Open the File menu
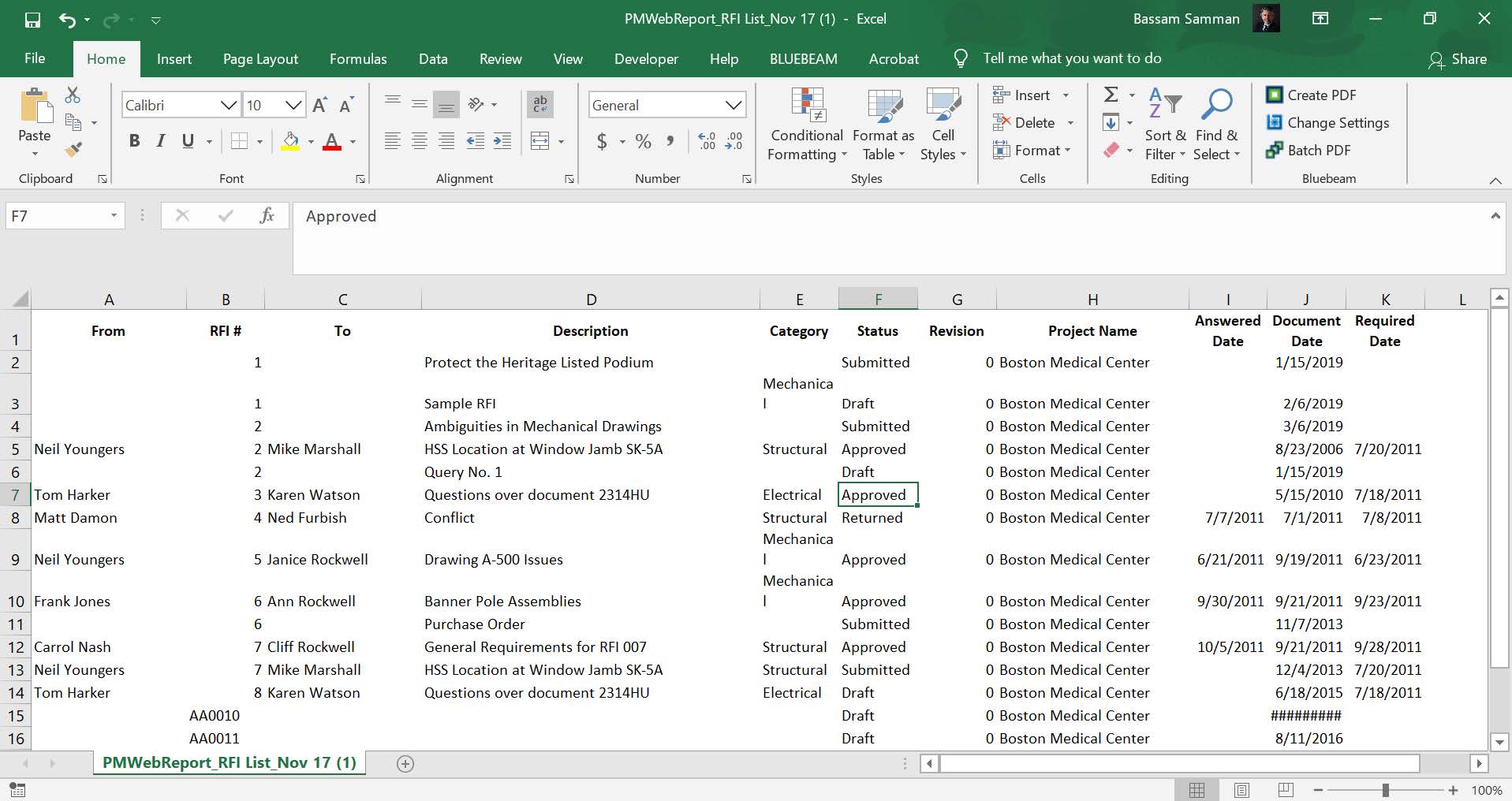 35,58
